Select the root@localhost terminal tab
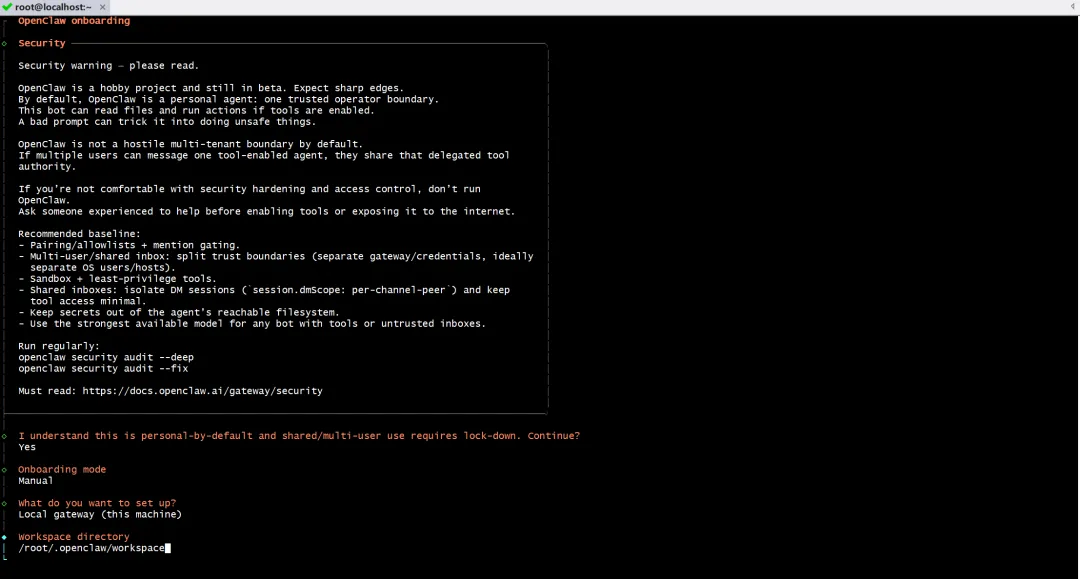 click(x=54, y=7)
